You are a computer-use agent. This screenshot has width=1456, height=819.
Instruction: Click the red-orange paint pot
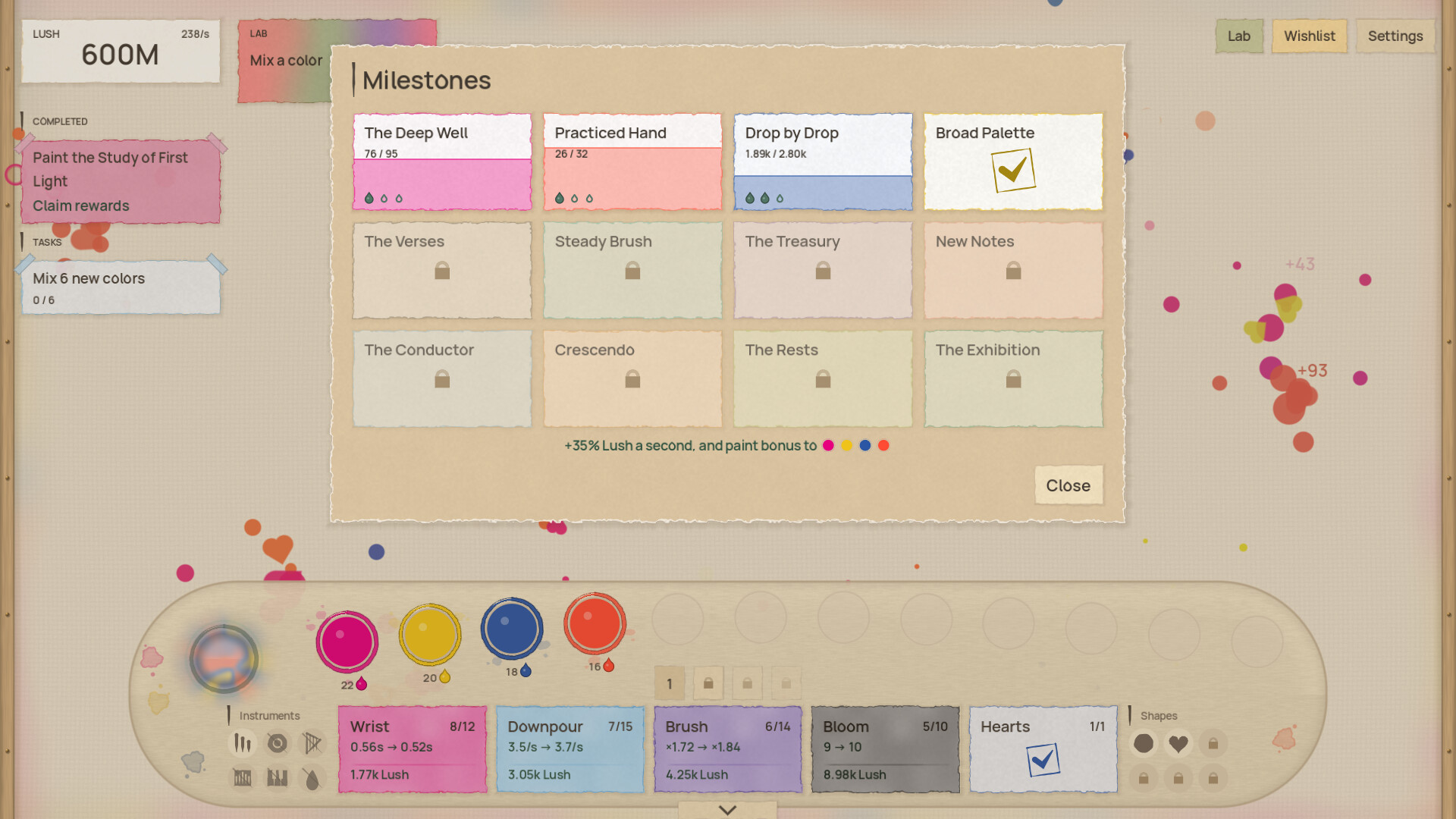pos(595,623)
